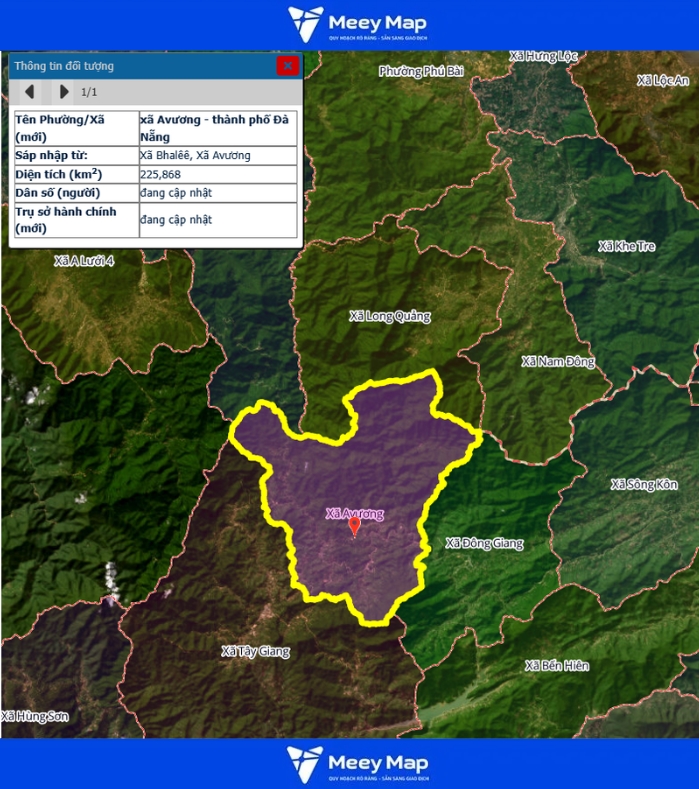Click the Xã A Lưới 4 label
This screenshot has height=789, width=699.
point(84,261)
